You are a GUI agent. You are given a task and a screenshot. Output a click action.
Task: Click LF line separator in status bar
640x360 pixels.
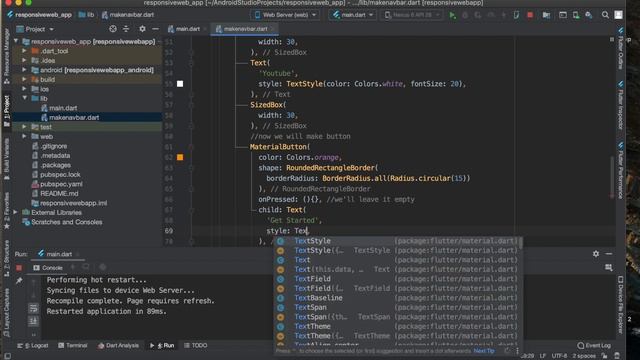pos(543,356)
